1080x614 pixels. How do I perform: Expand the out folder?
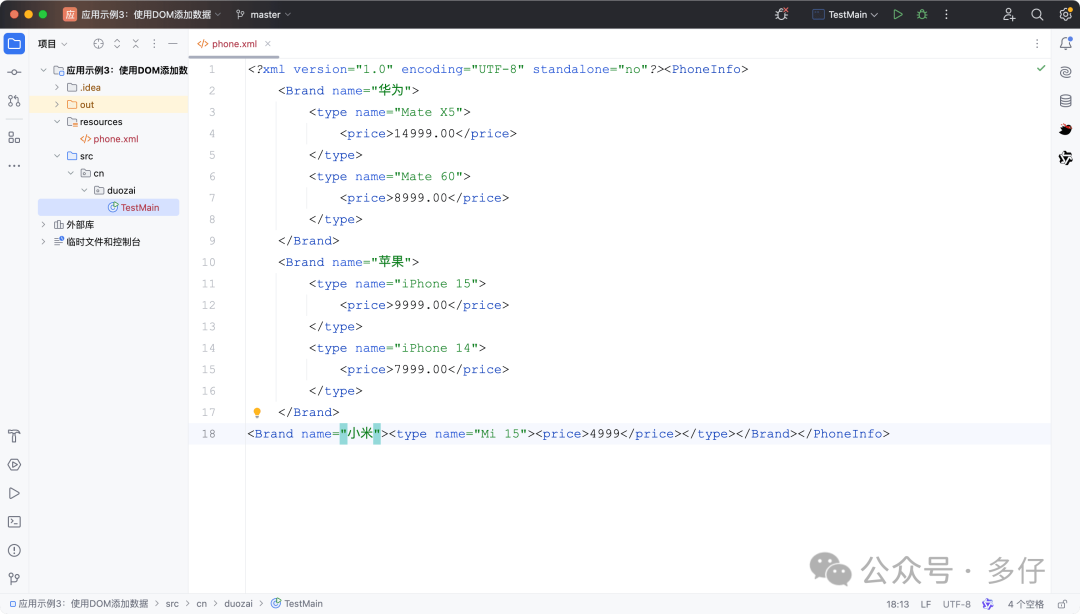pyautogui.click(x=57, y=105)
